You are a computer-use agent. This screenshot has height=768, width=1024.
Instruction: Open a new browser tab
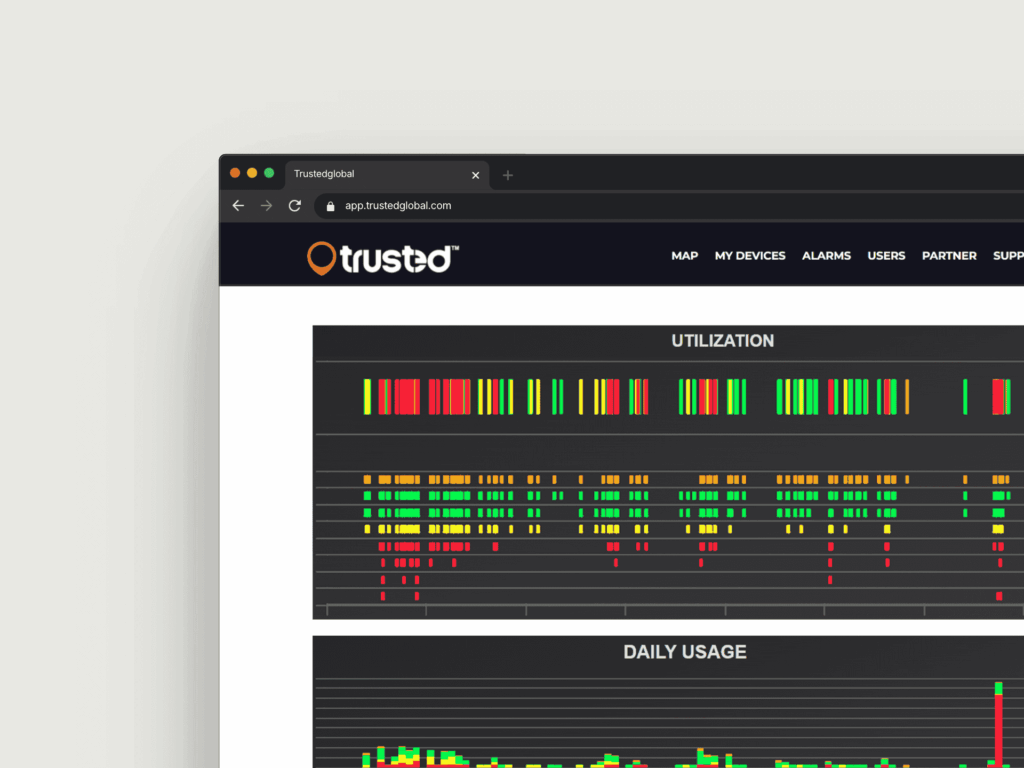click(x=508, y=175)
